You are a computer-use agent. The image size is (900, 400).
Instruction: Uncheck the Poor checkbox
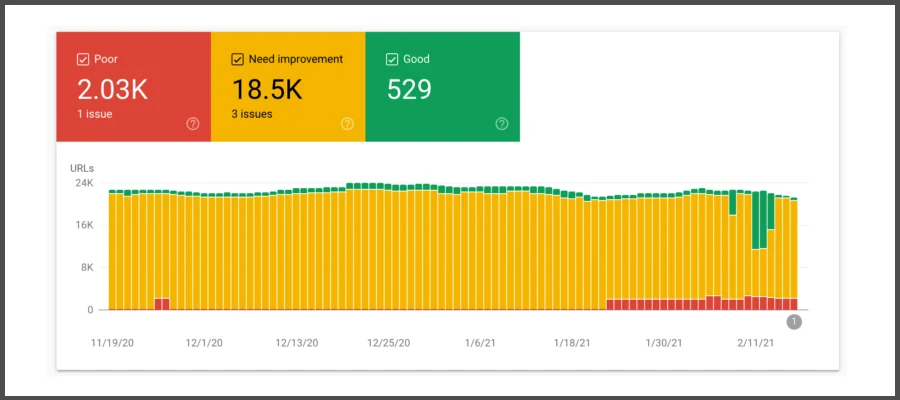tap(83, 59)
